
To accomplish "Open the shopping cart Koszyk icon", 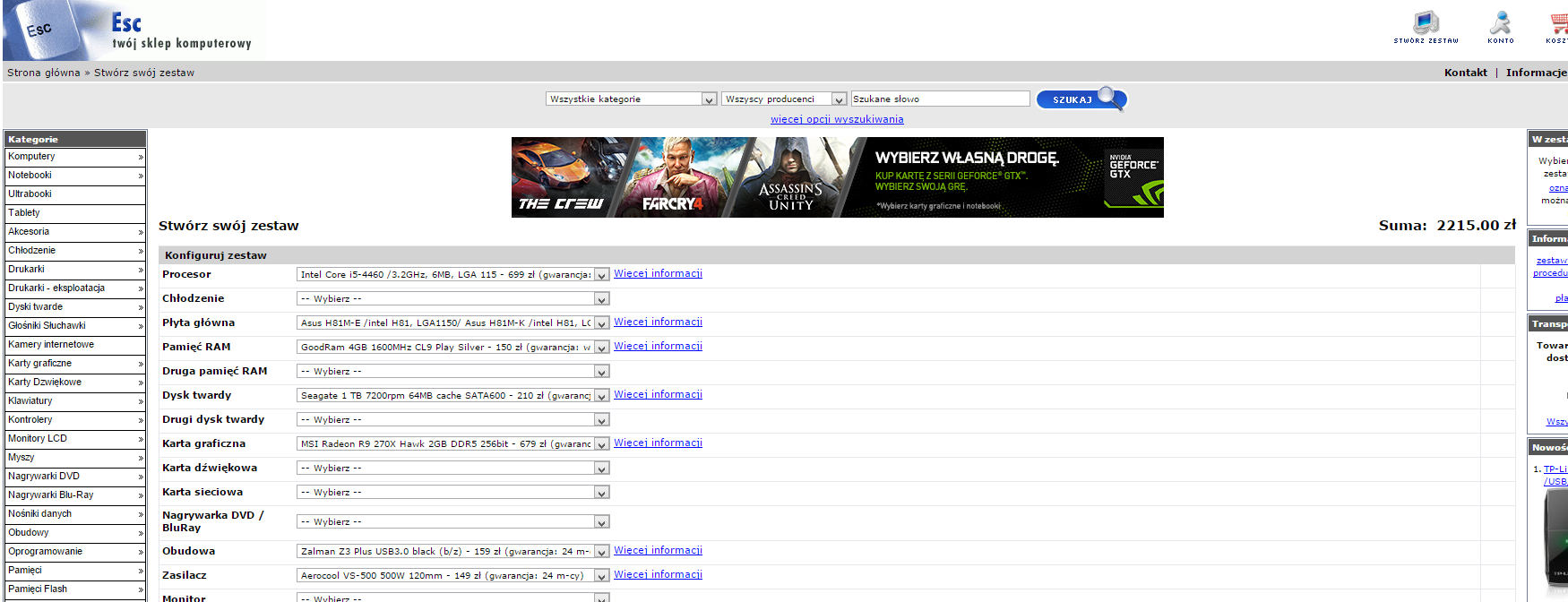I will [1557, 27].
